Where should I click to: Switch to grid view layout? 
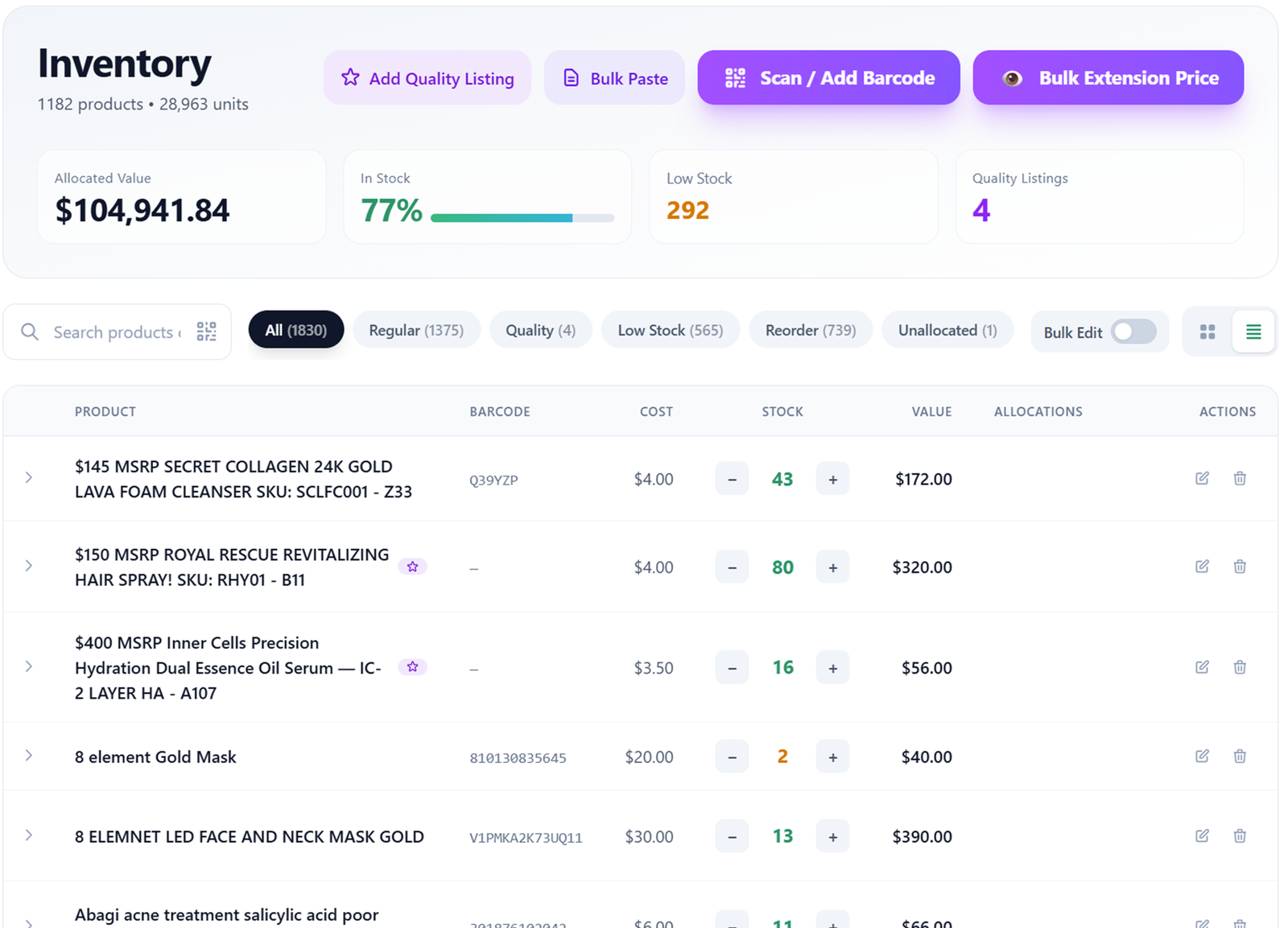click(x=1207, y=332)
